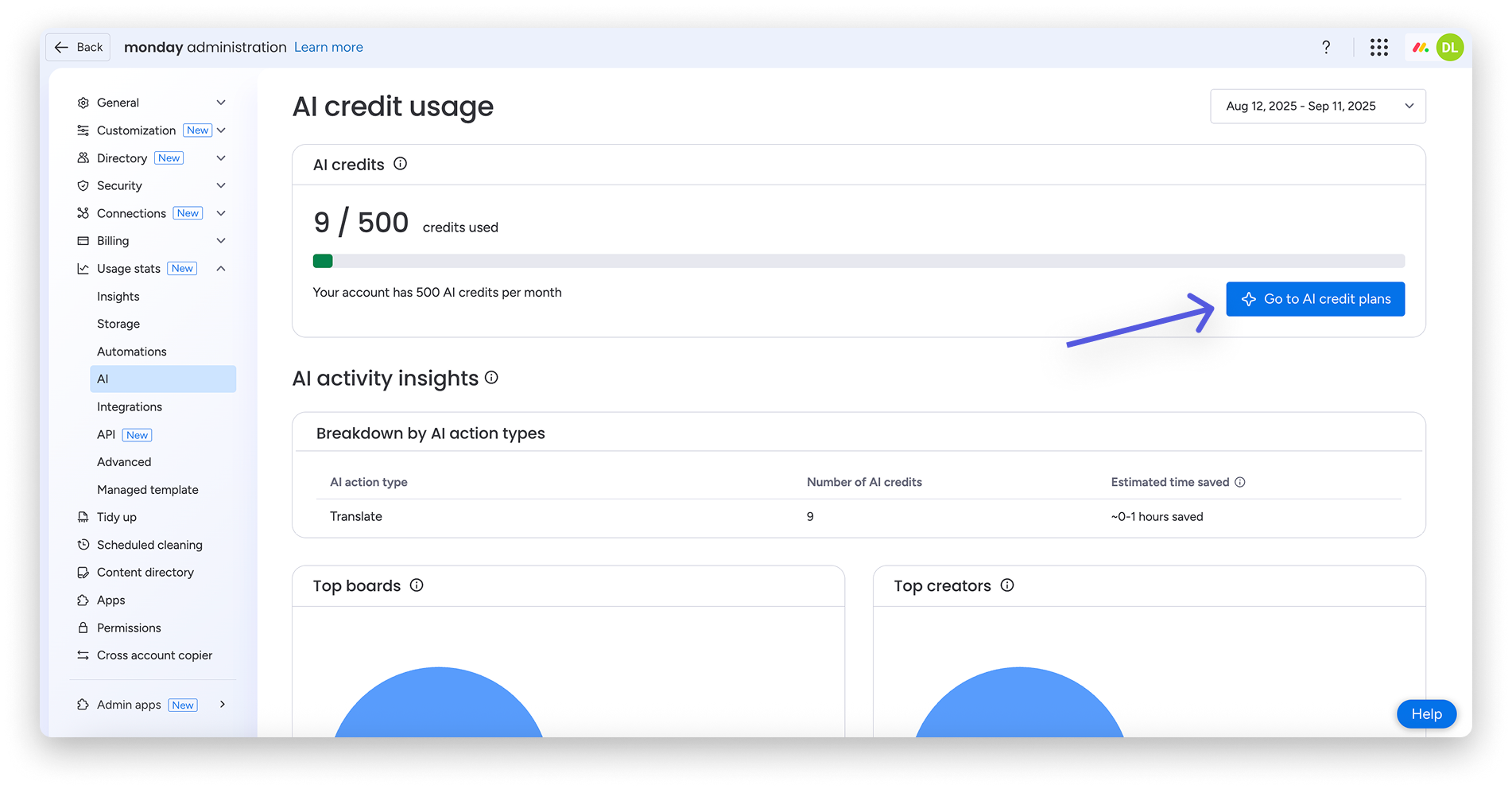Open the DL user avatar menu
1512x789 pixels.
(1450, 48)
